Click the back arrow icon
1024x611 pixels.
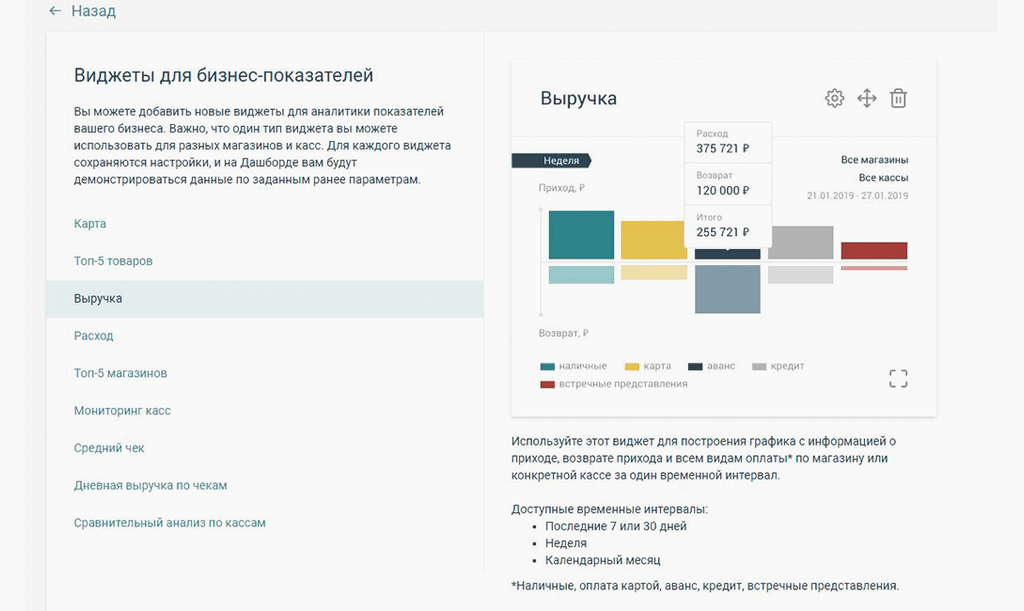pos(55,11)
